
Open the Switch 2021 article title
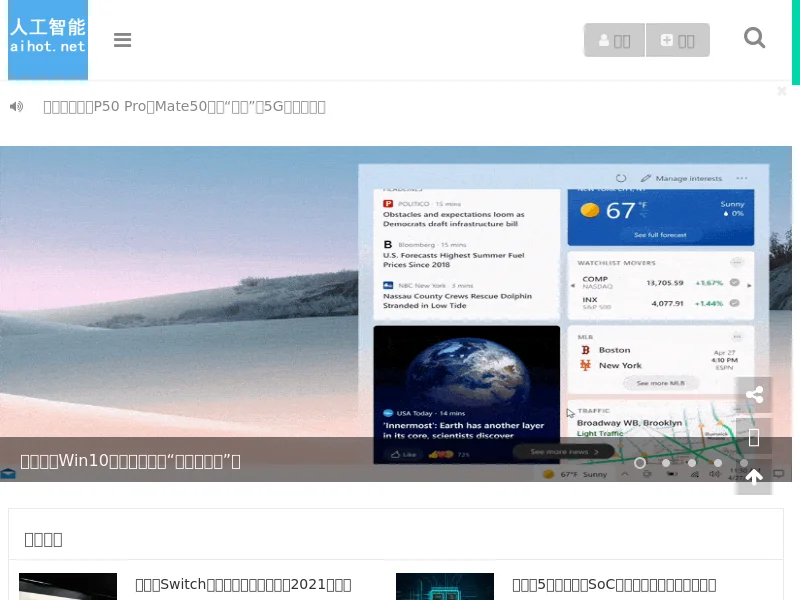coord(243,584)
